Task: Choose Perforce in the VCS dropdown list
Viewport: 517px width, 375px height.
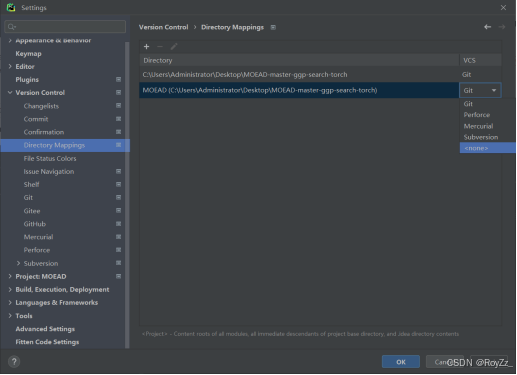Action: click(x=488, y=115)
